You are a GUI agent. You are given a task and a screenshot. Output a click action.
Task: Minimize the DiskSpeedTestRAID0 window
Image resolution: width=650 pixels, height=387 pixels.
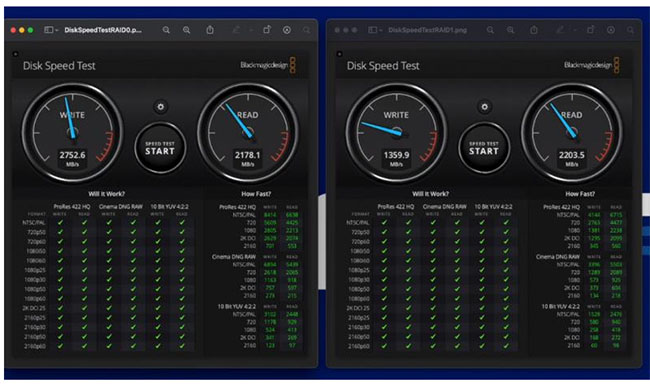[x=22, y=30]
